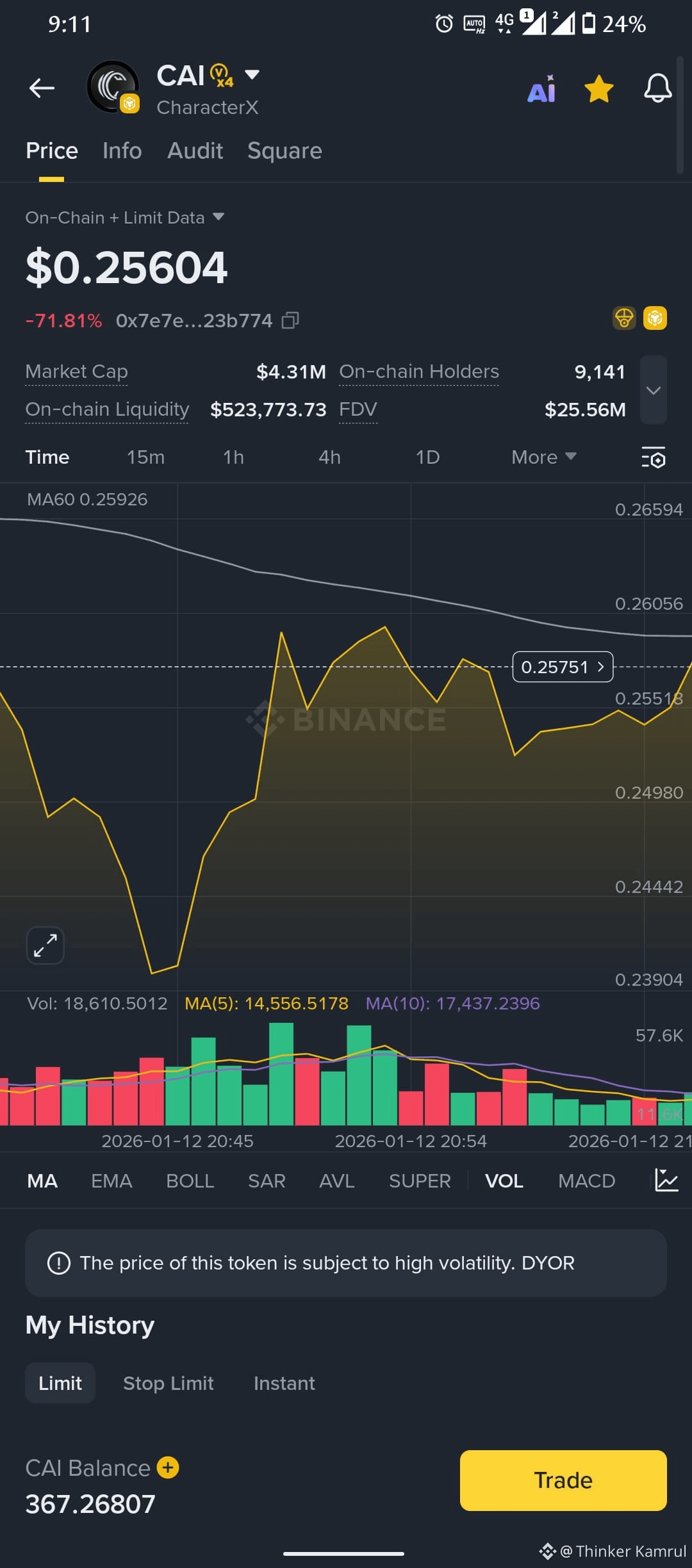Tap the AUTO Hz status icon
The height and width of the screenshot is (1568, 692).
click(474, 24)
